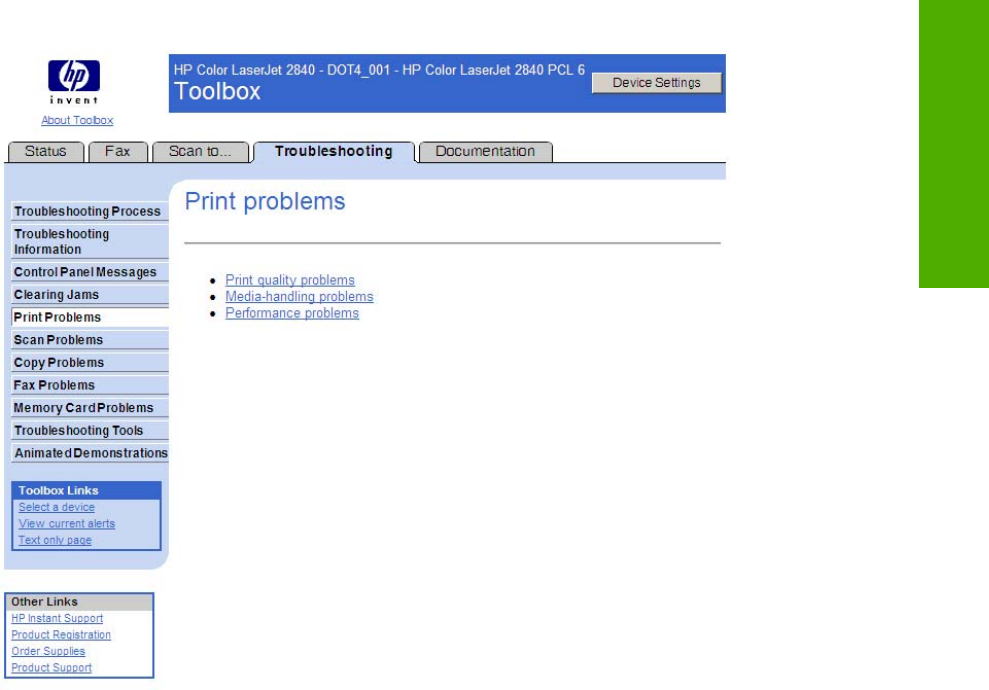
Task: Open the About Toolbox link
Action: (x=77, y=120)
